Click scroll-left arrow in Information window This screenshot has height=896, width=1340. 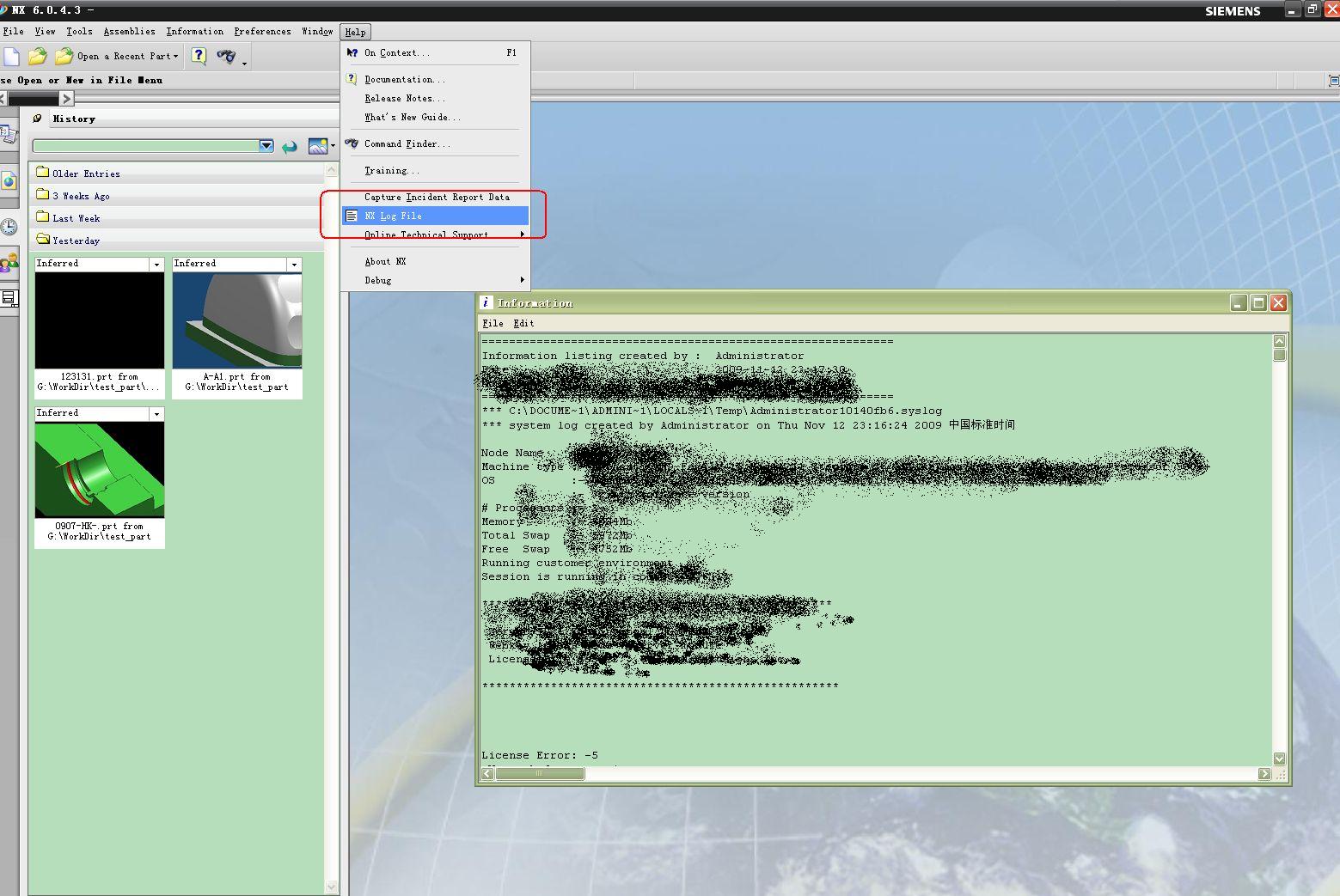pyautogui.click(x=487, y=773)
